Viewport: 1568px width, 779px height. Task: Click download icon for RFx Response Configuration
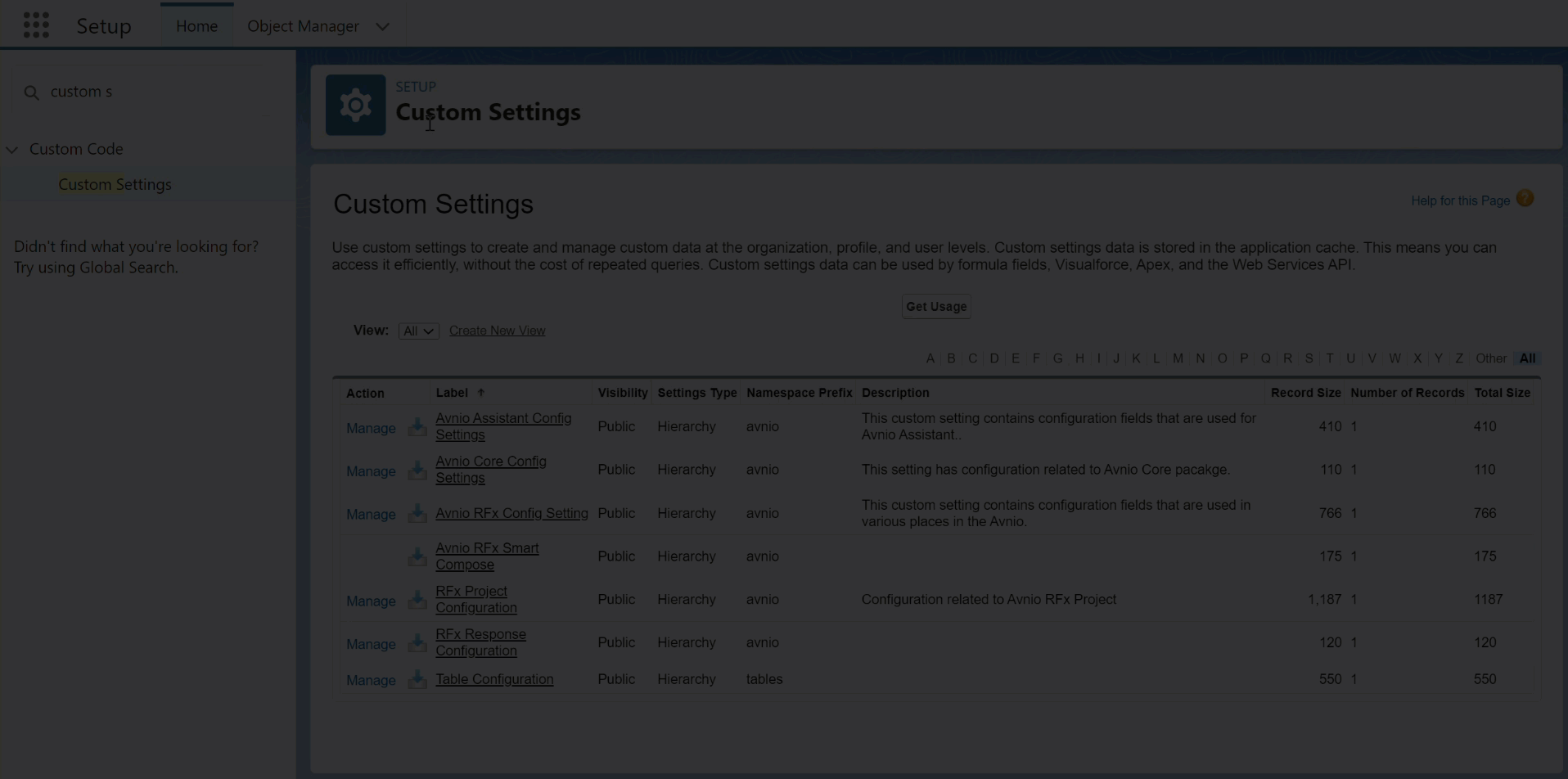(417, 644)
